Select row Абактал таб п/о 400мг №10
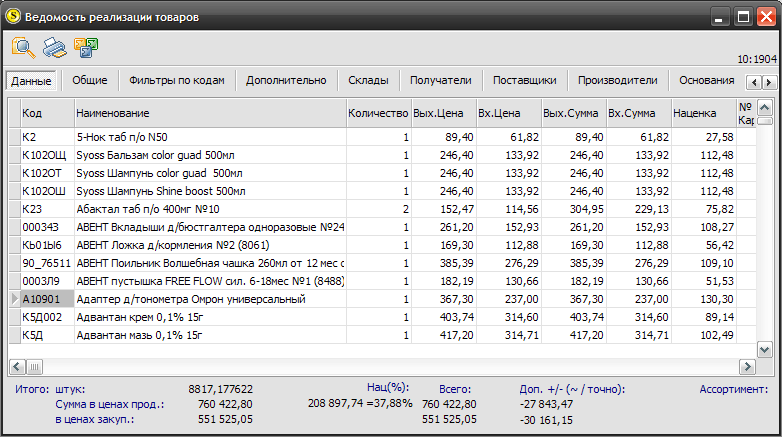 pyautogui.click(x=383, y=209)
